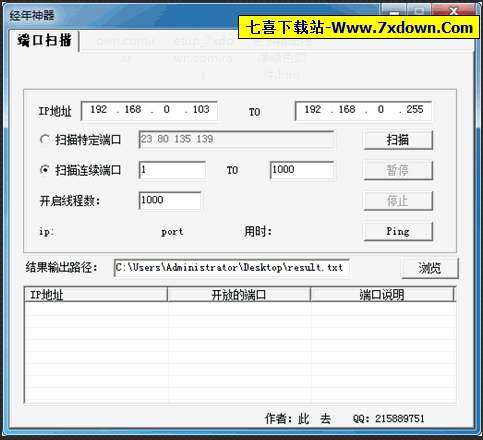Edit the ending port 1000 field
The image size is (483, 440).
302,170
